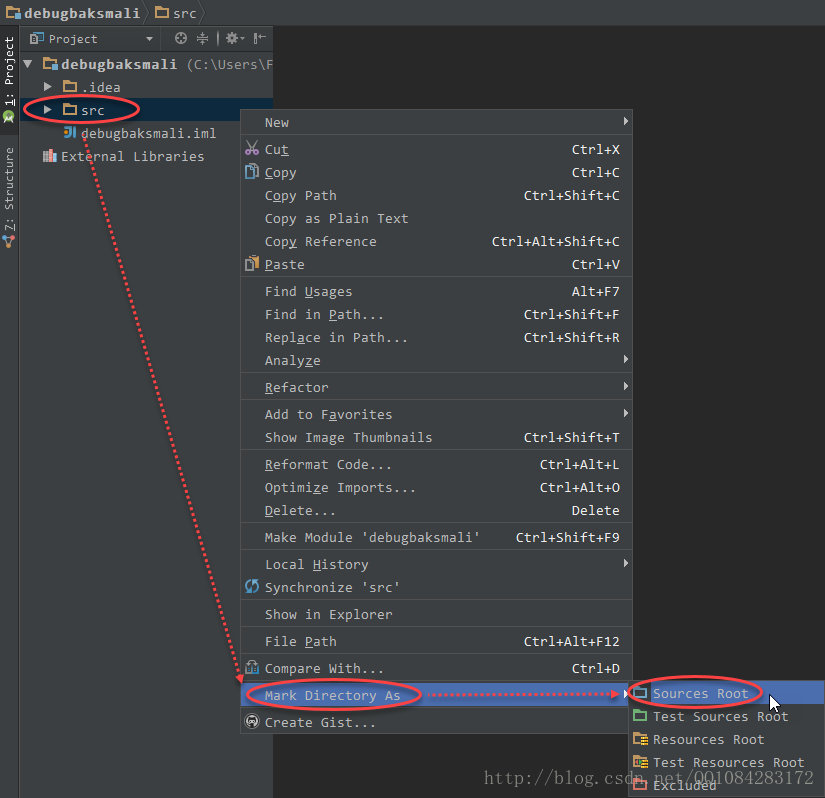Viewport: 825px width, 798px height.
Task: Open the Project panel settings gear
Action: [x=235, y=38]
